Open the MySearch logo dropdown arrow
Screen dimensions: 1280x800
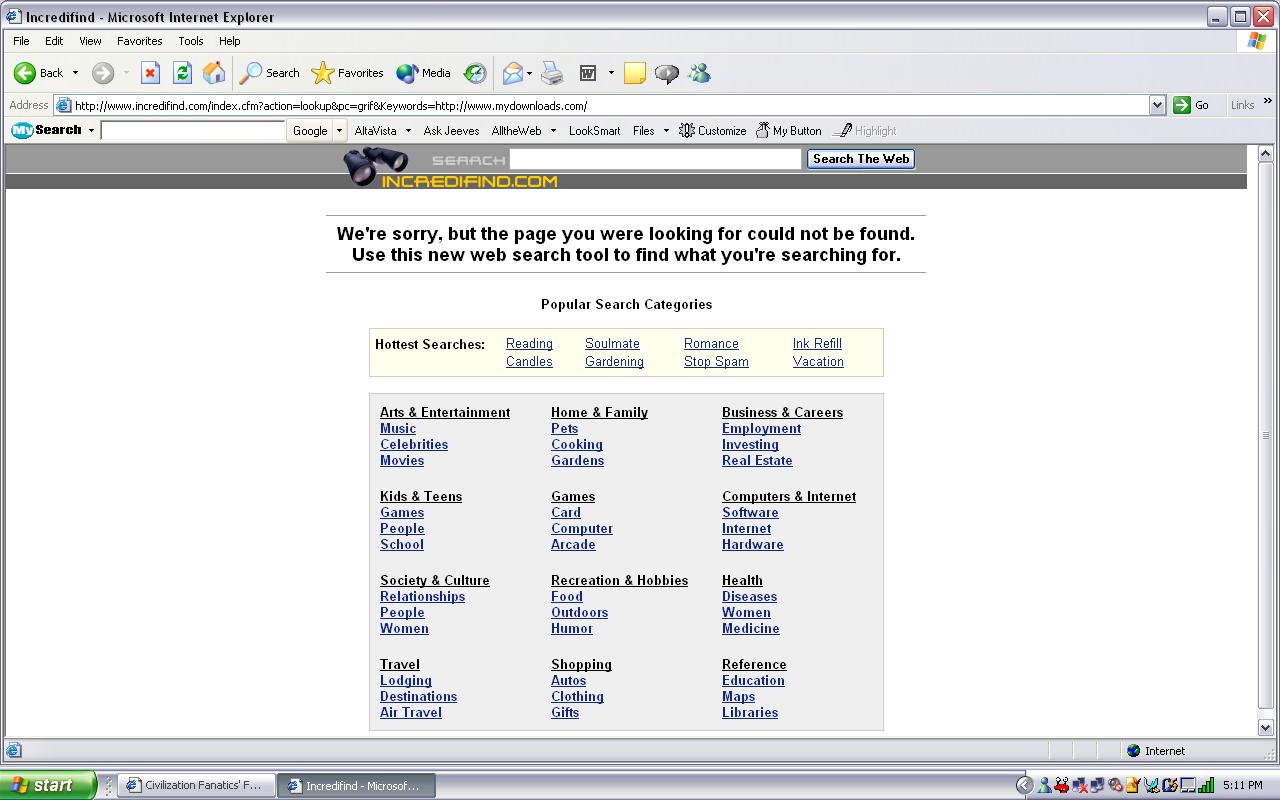(x=91, y=131)
